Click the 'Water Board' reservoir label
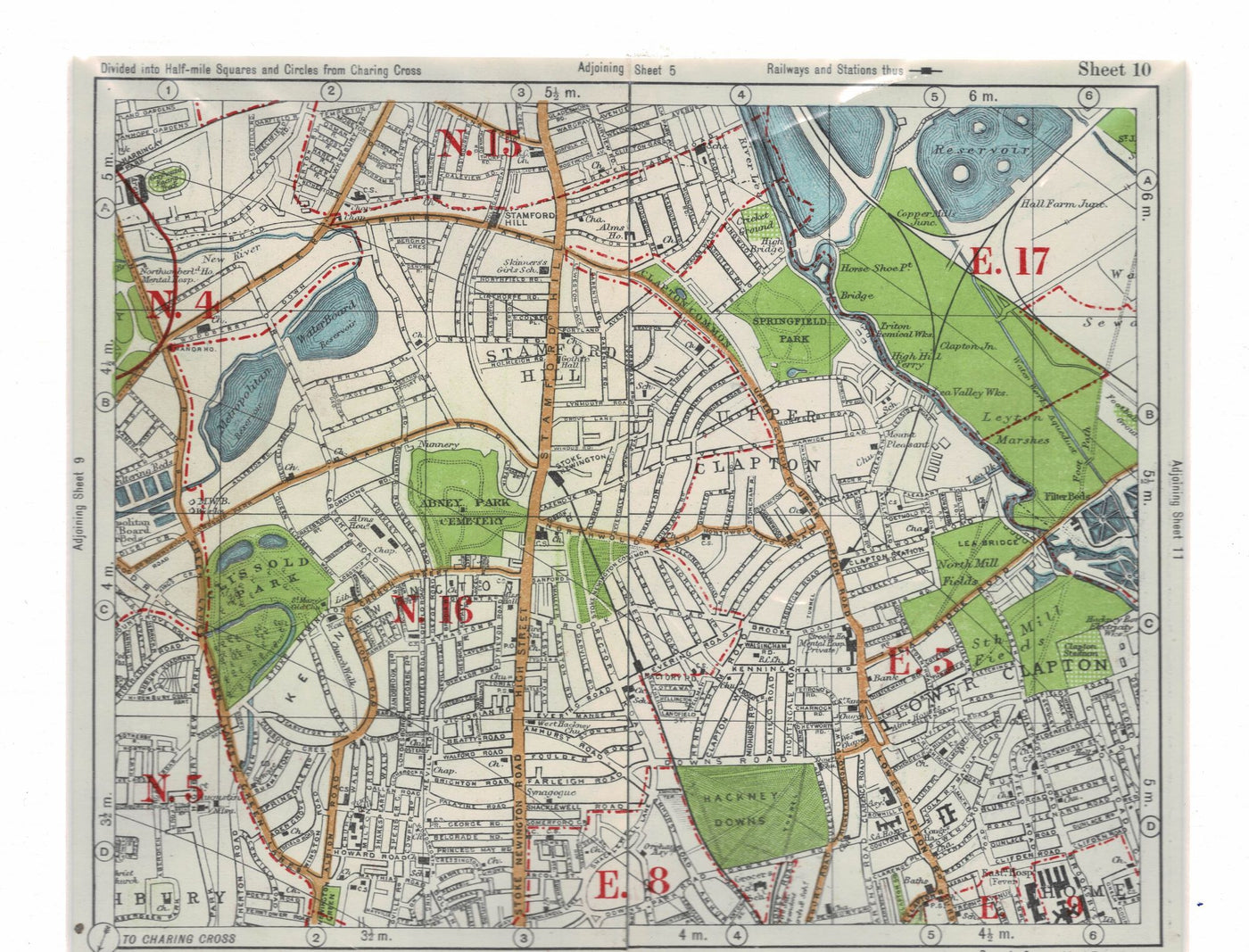This screenshot has height=952, width=1249. click(x=326, y=320)
